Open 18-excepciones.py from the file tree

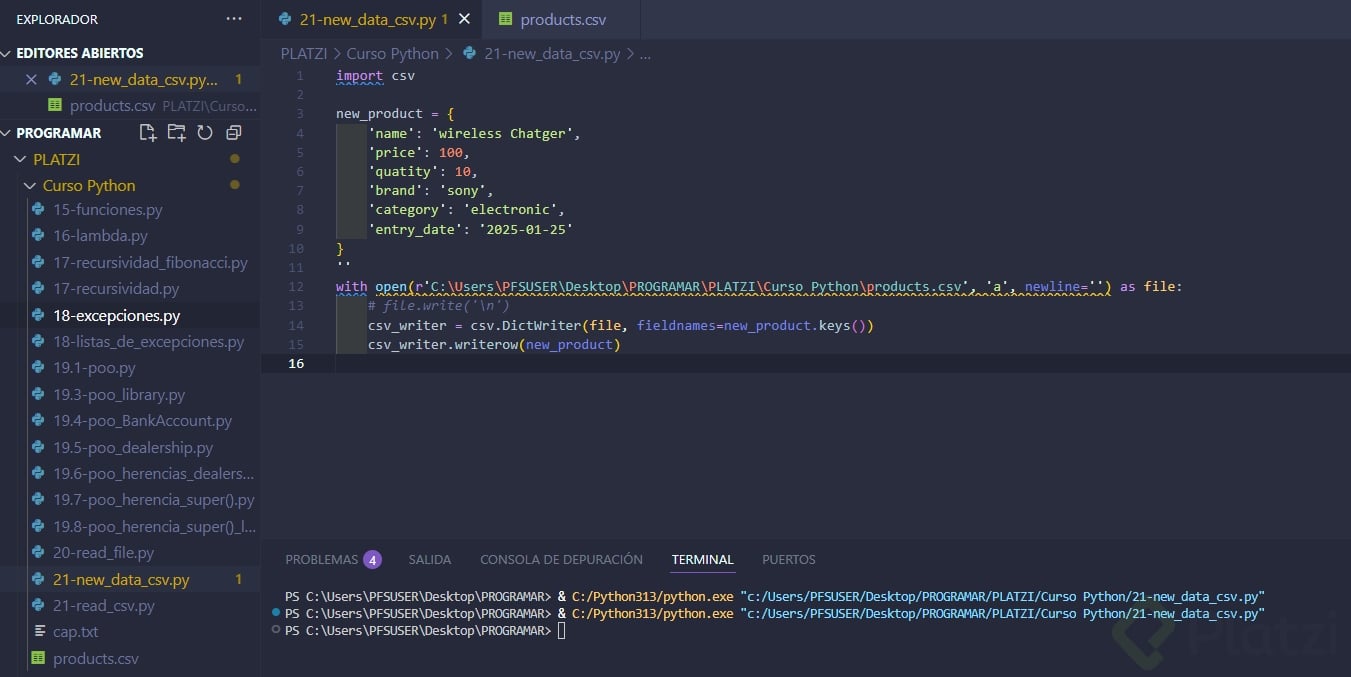click(x=116, y=316)
